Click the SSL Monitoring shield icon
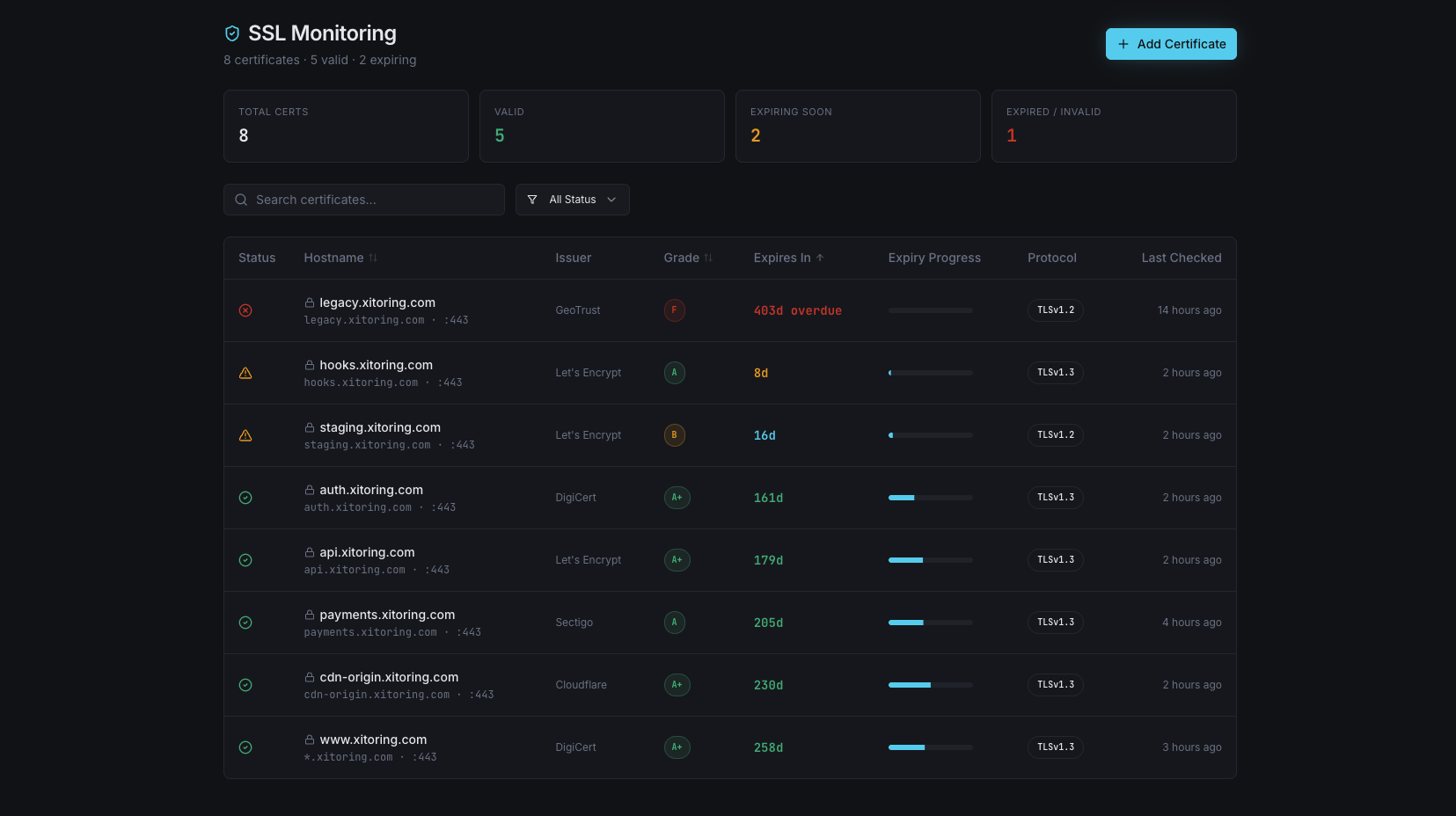Image resolution: width=1456 pixels, height=816 pixels. pos(232,33)
